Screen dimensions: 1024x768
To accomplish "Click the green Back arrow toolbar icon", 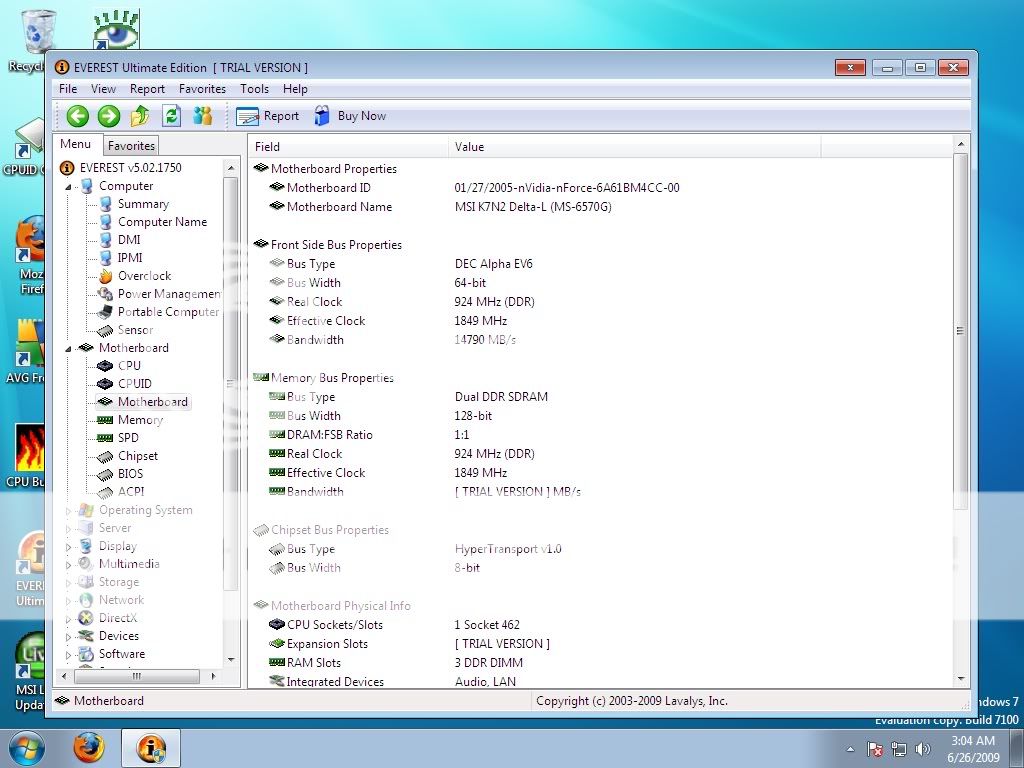I will click(x=78, y=116).
